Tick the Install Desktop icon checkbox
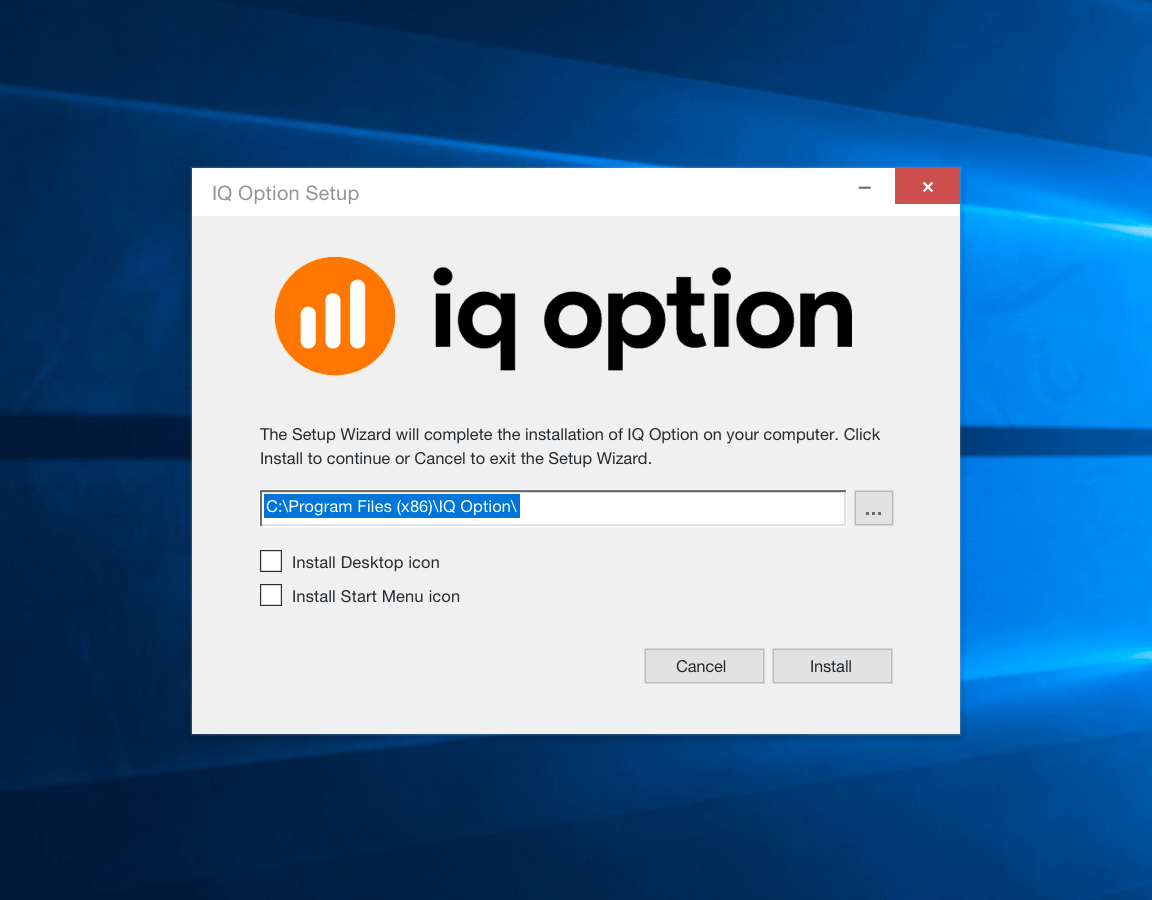The width and height of the screenshot is (1152, 900). [x=271, y=561]
